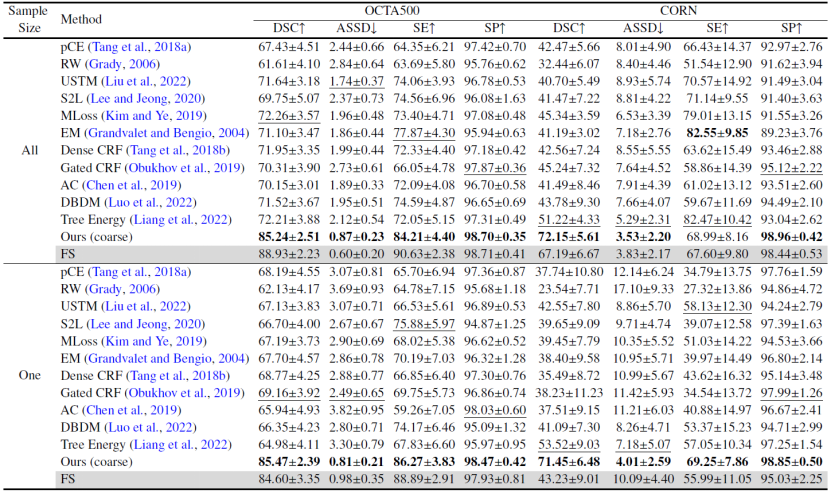Select the One sample size label
831x493 pixels.
[x=29, y=375]
